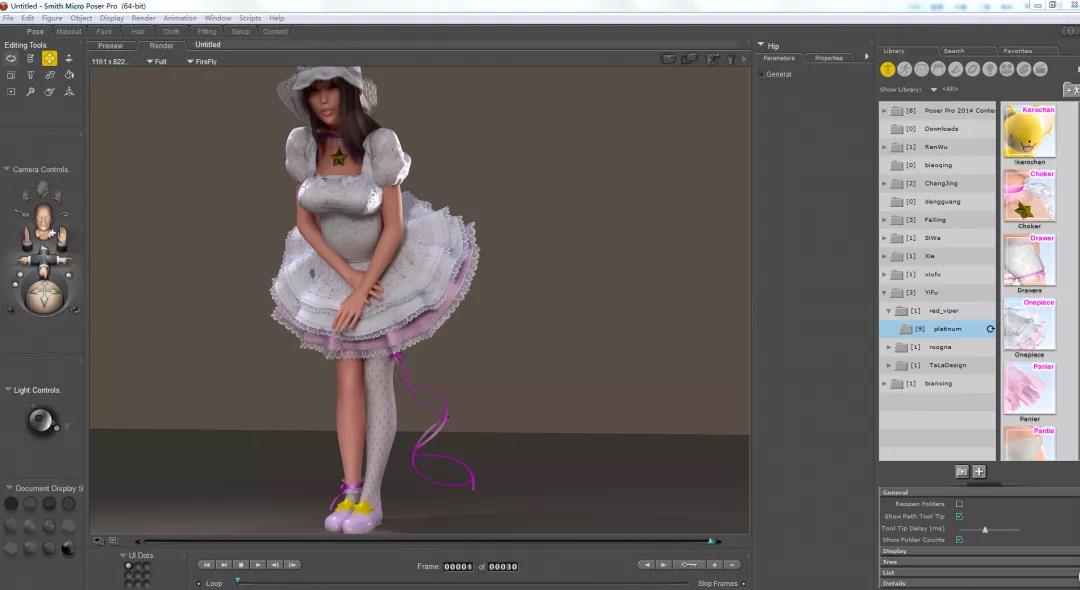Select the Chain Break tool
Screen dimensions: 1080x590
(x=50, y=75)
